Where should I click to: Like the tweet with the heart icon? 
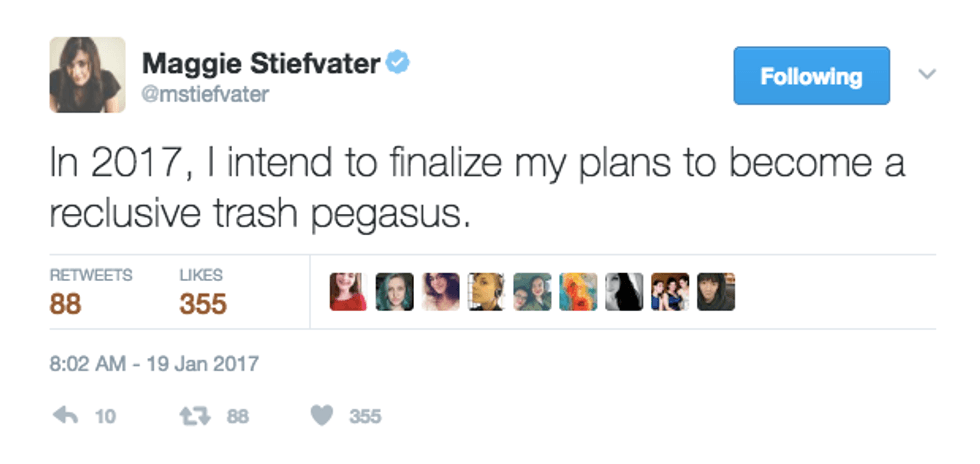click(x=321, y=416)
